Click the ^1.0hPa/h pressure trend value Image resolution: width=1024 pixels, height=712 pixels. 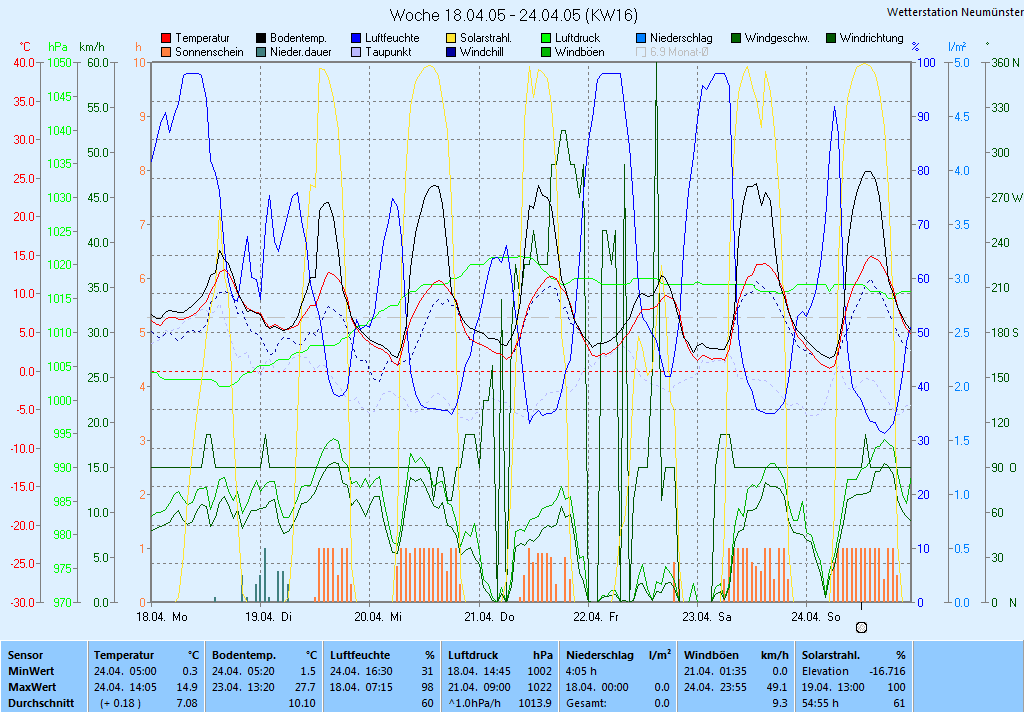[475, 704]
